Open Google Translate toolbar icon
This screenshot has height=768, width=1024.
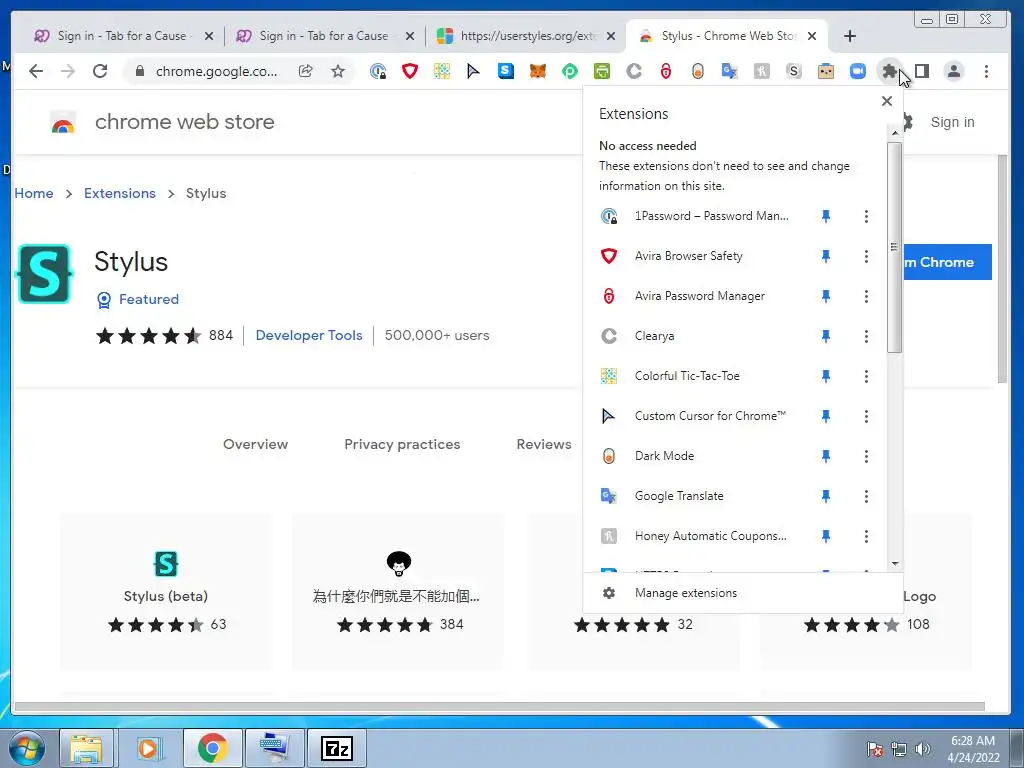(x=729, y=71)
